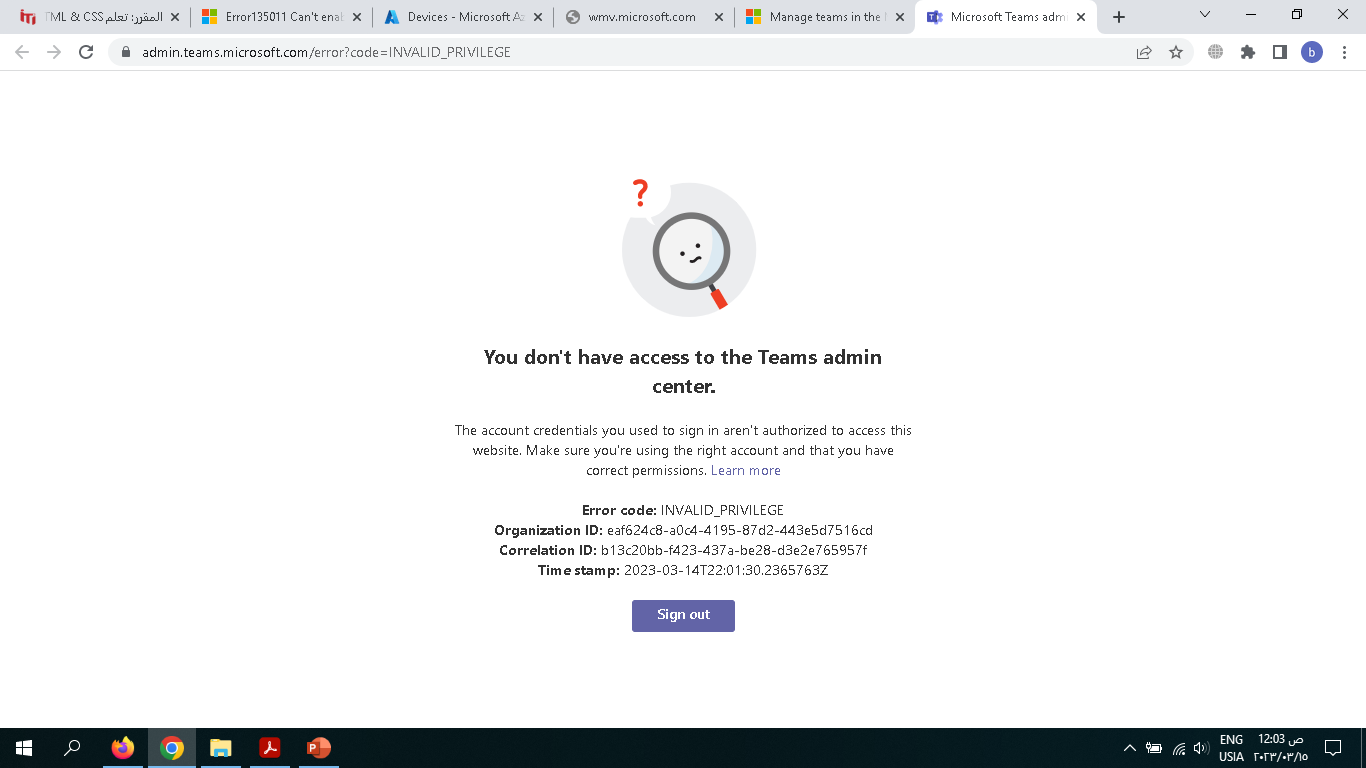Bookmark this page with the star icon
Screen dimensions: 1366x768
pyautogui.click(x=1176, y=52)
